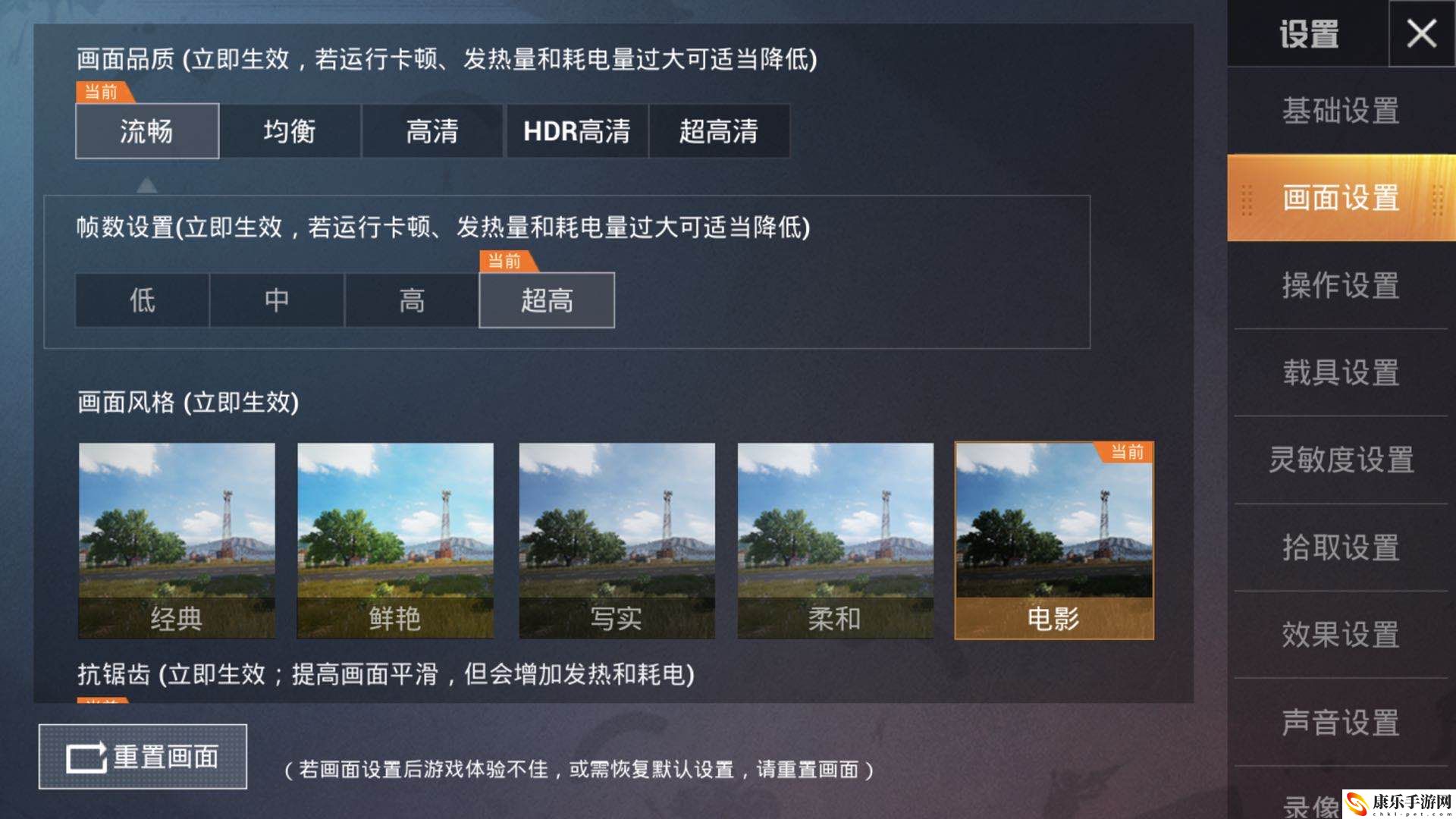Click the reset screen icon arrow
This screenshot has width=1456, height=819.
[86, 758]
